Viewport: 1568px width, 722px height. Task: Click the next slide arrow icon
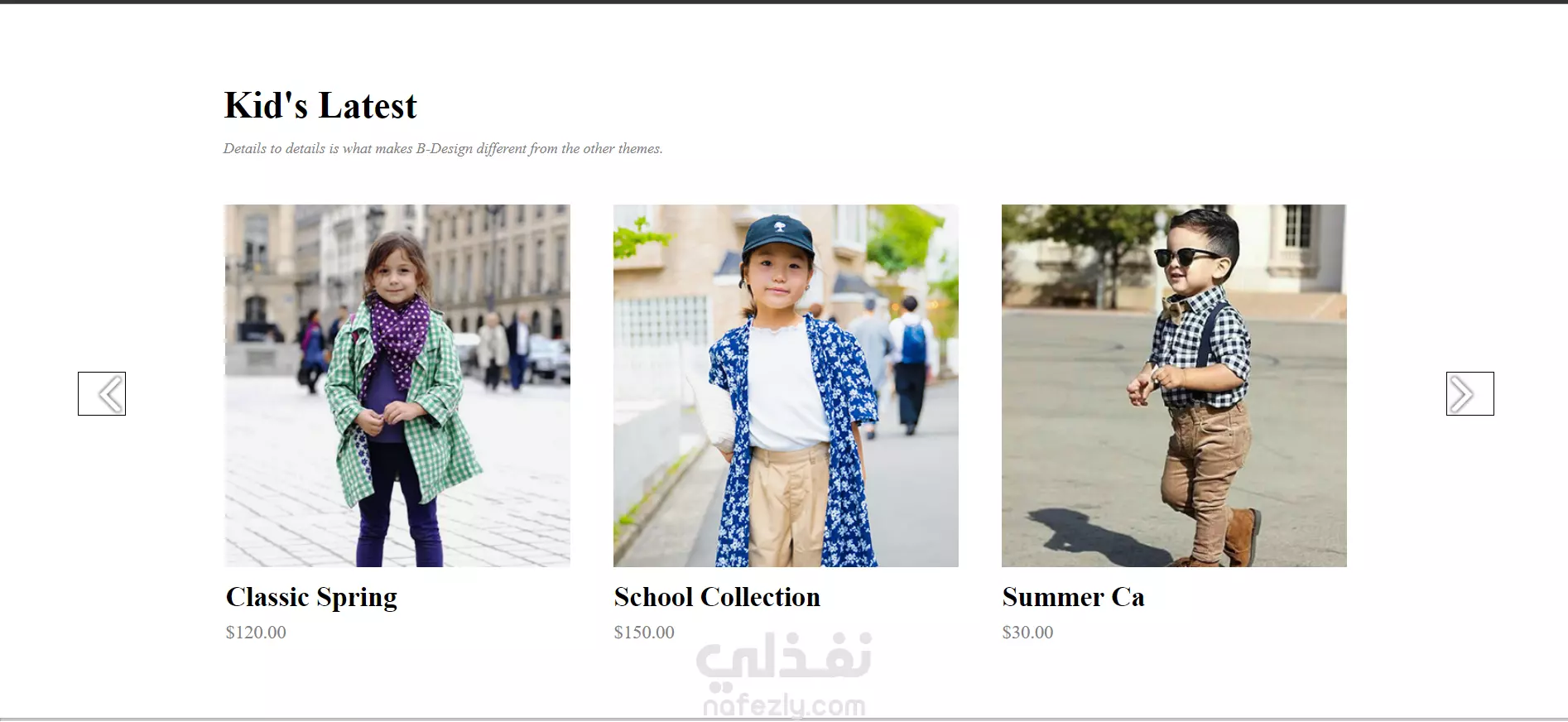pos(1469,393)
